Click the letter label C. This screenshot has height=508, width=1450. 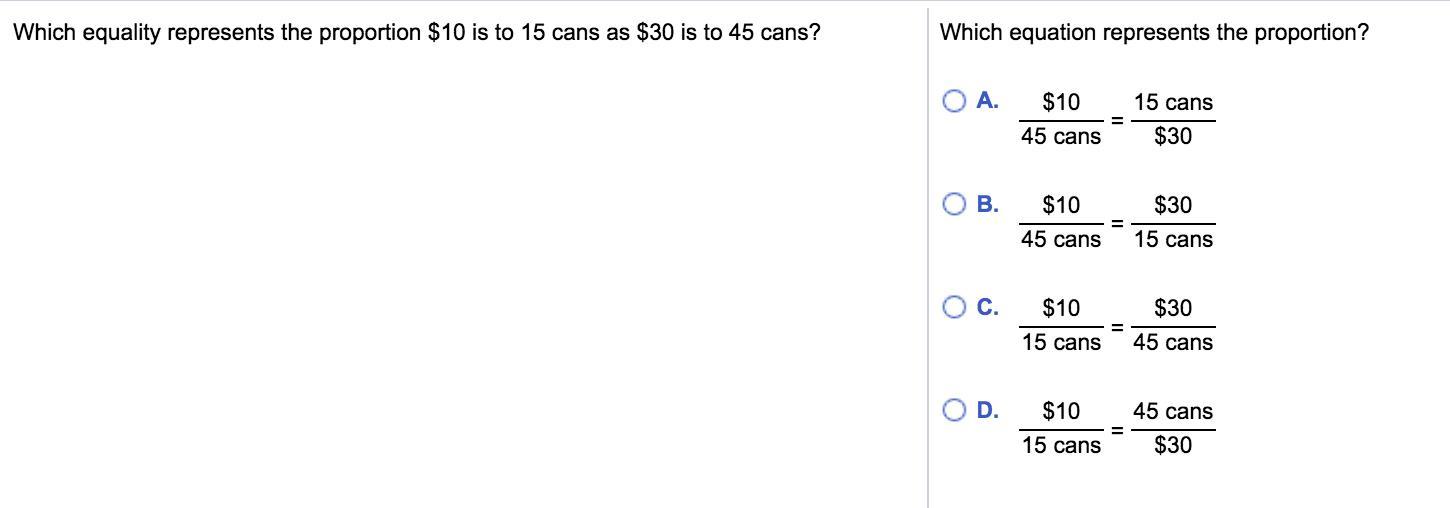987,307
